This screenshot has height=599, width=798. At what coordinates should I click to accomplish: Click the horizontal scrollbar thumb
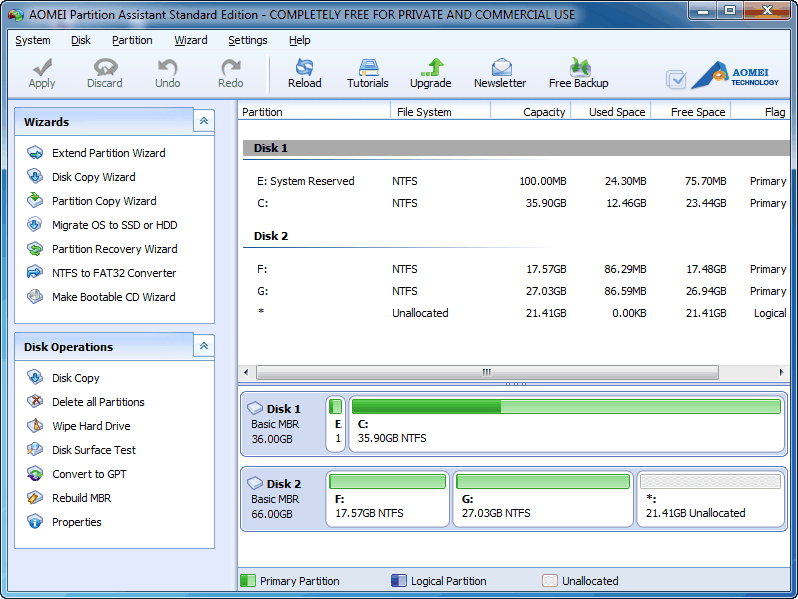pyautogui.click(x=487, y=373)
